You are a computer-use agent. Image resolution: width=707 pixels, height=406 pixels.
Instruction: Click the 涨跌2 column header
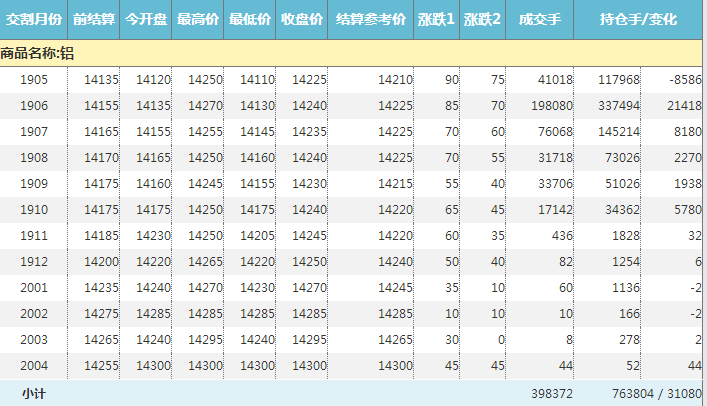click(483, 19)
